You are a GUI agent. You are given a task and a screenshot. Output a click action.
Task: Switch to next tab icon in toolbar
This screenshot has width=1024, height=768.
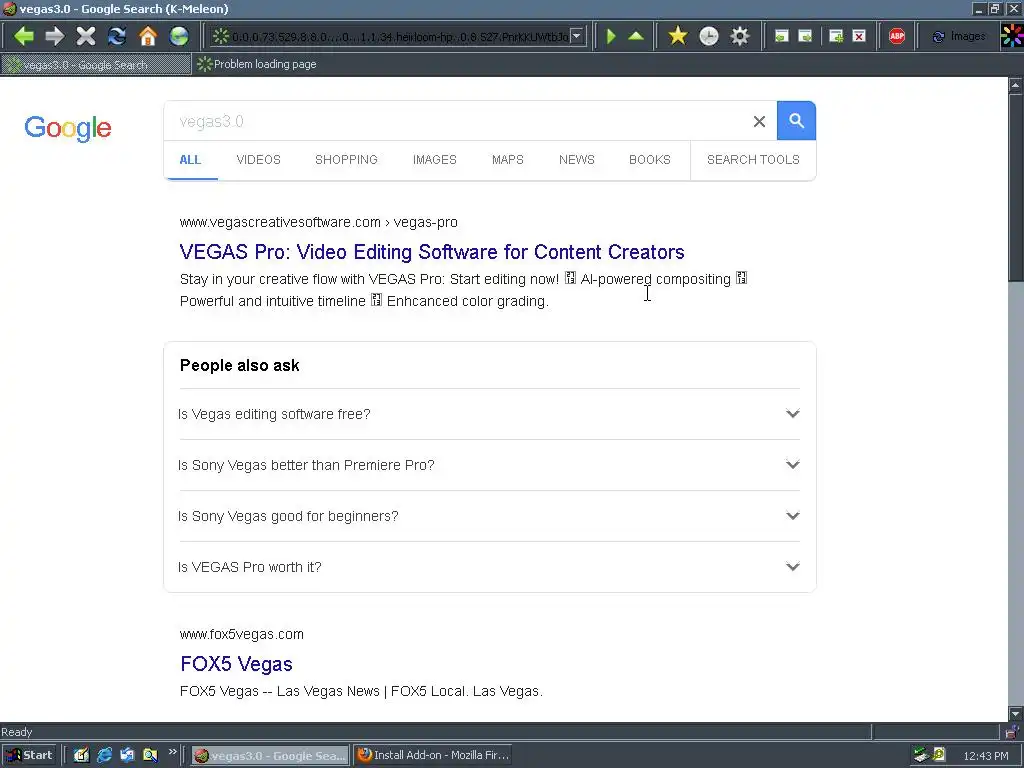coord(805,37)
